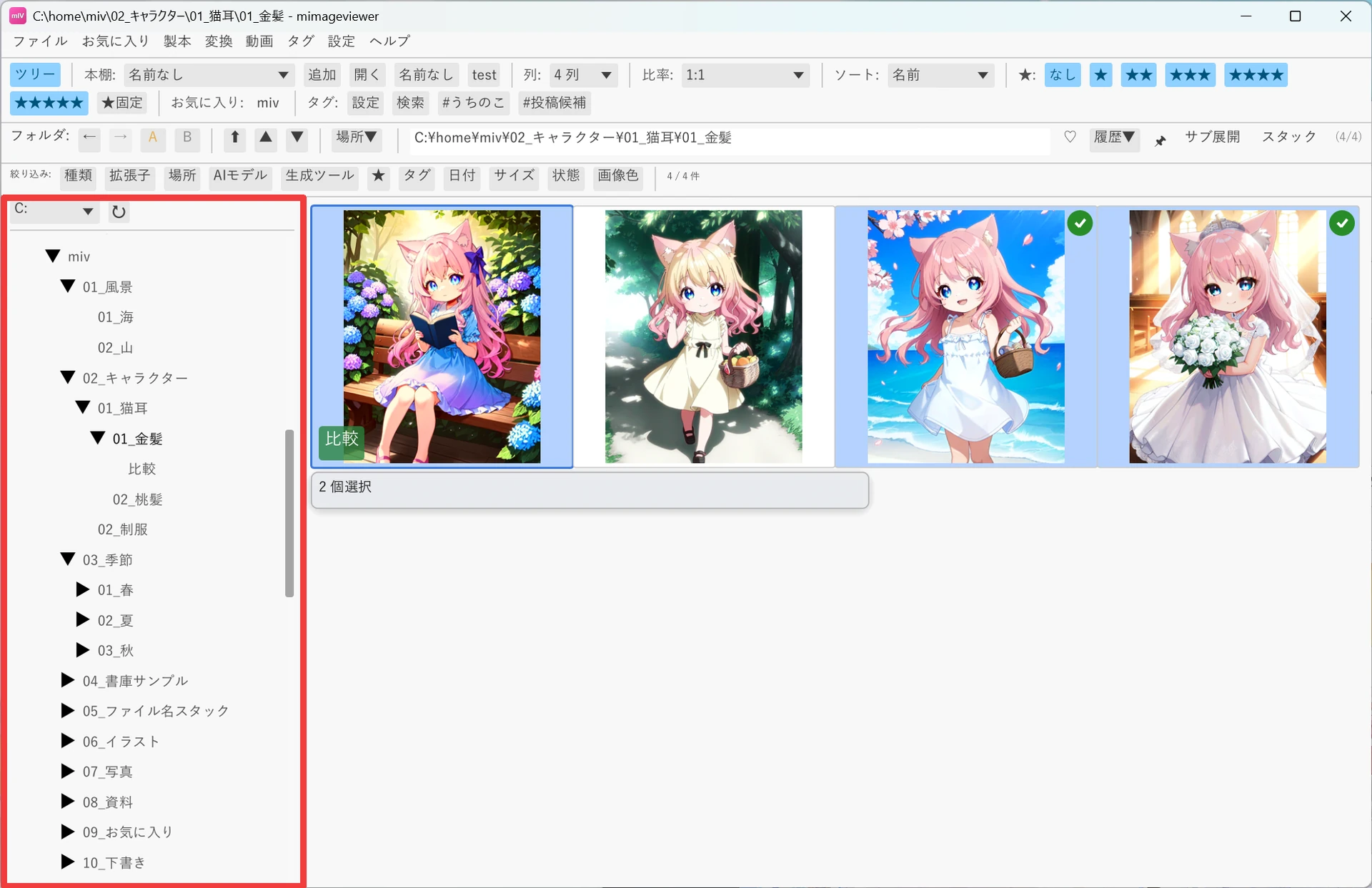Go to parent folder with the bold up arrow

234,138
